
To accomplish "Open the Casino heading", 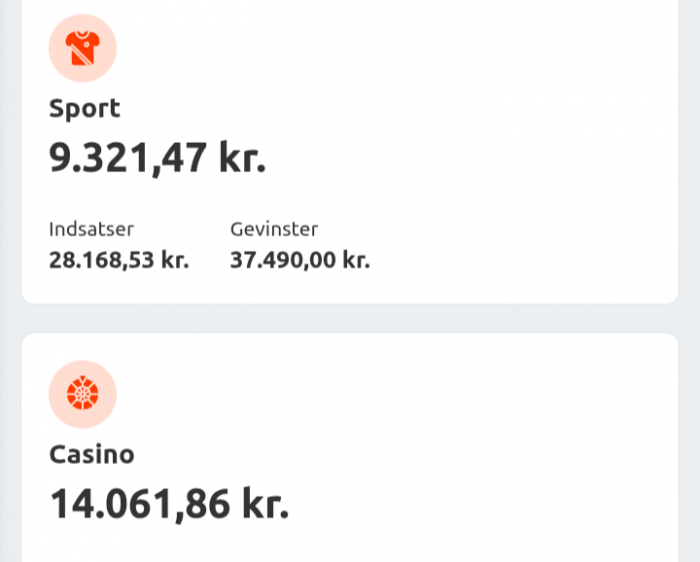I will 92,454.
